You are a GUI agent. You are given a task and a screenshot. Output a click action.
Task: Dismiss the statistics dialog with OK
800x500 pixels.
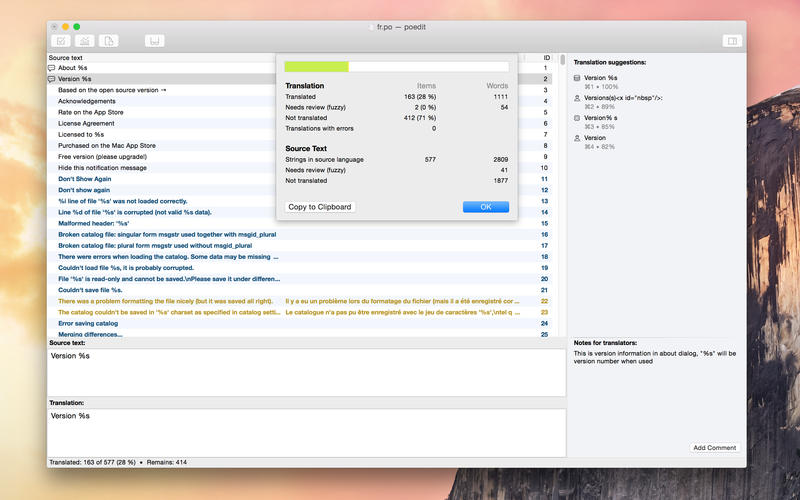(x=486, y=207)
